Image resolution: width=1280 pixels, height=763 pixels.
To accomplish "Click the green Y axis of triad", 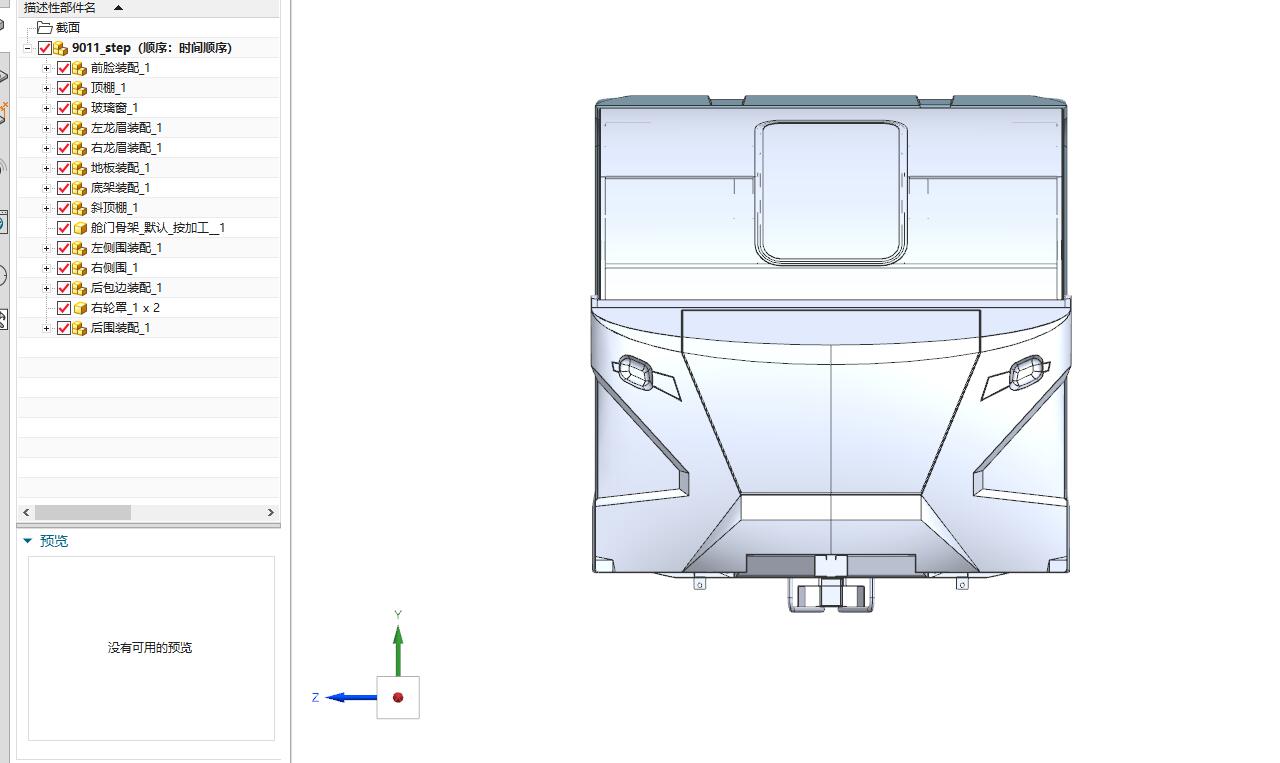I will click(398, 650).
